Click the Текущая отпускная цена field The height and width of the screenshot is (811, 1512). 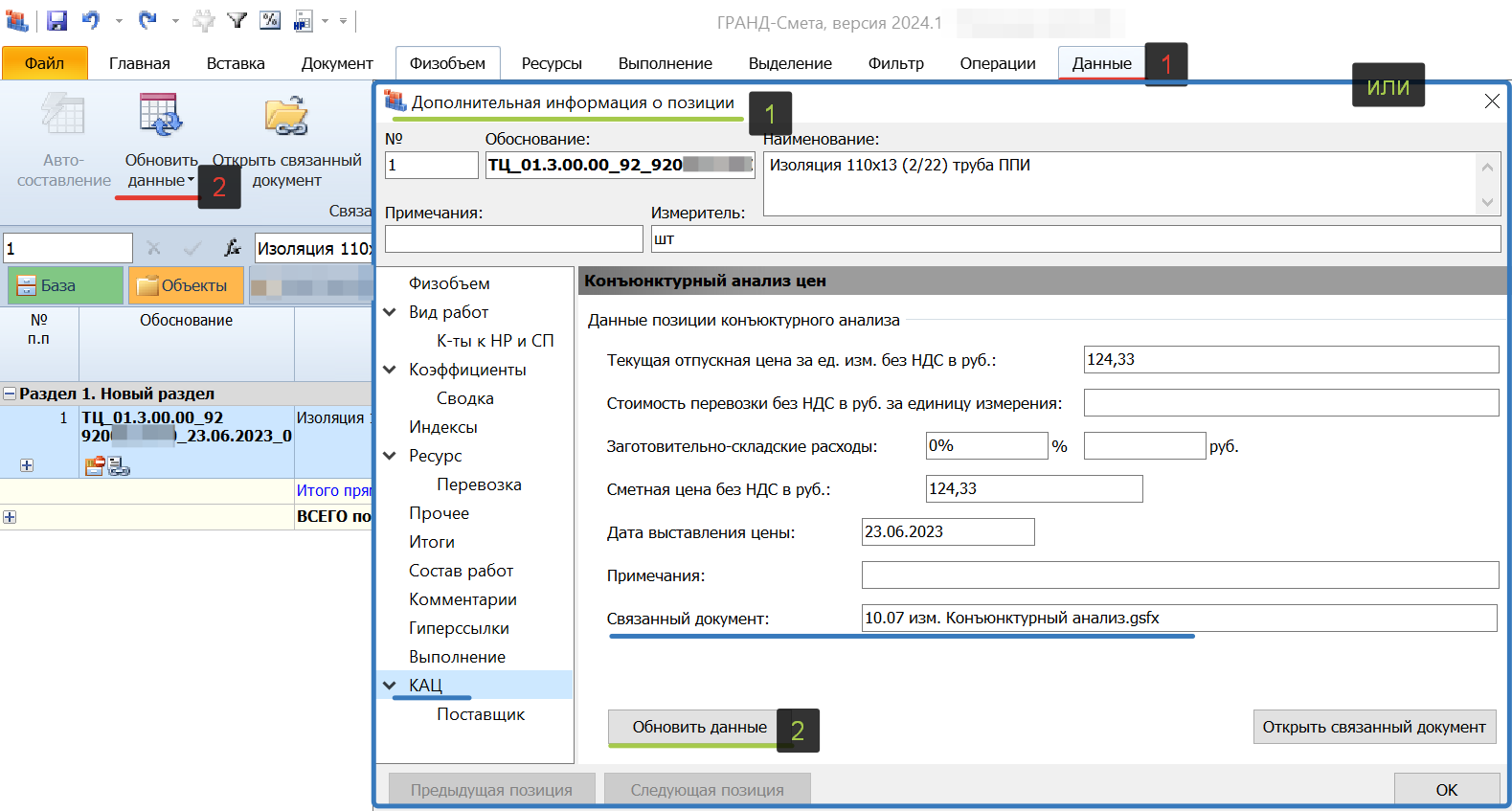point(1291,360)
